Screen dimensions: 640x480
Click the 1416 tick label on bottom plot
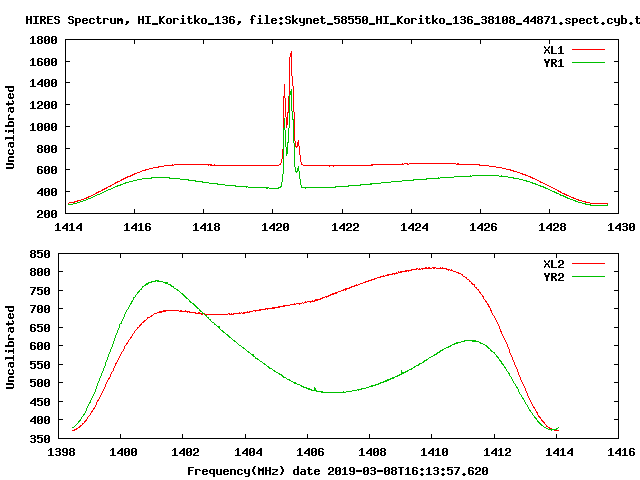(621, 452)
